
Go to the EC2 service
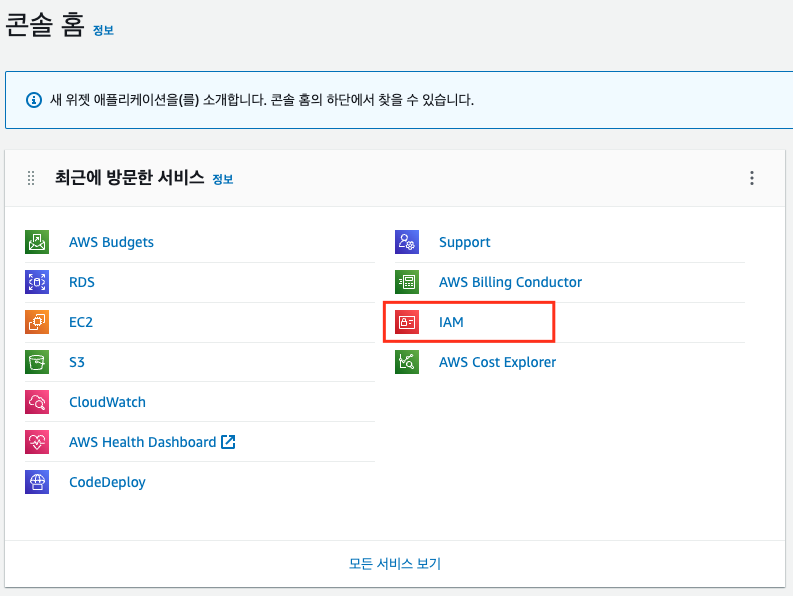click(x=81, y=322)
